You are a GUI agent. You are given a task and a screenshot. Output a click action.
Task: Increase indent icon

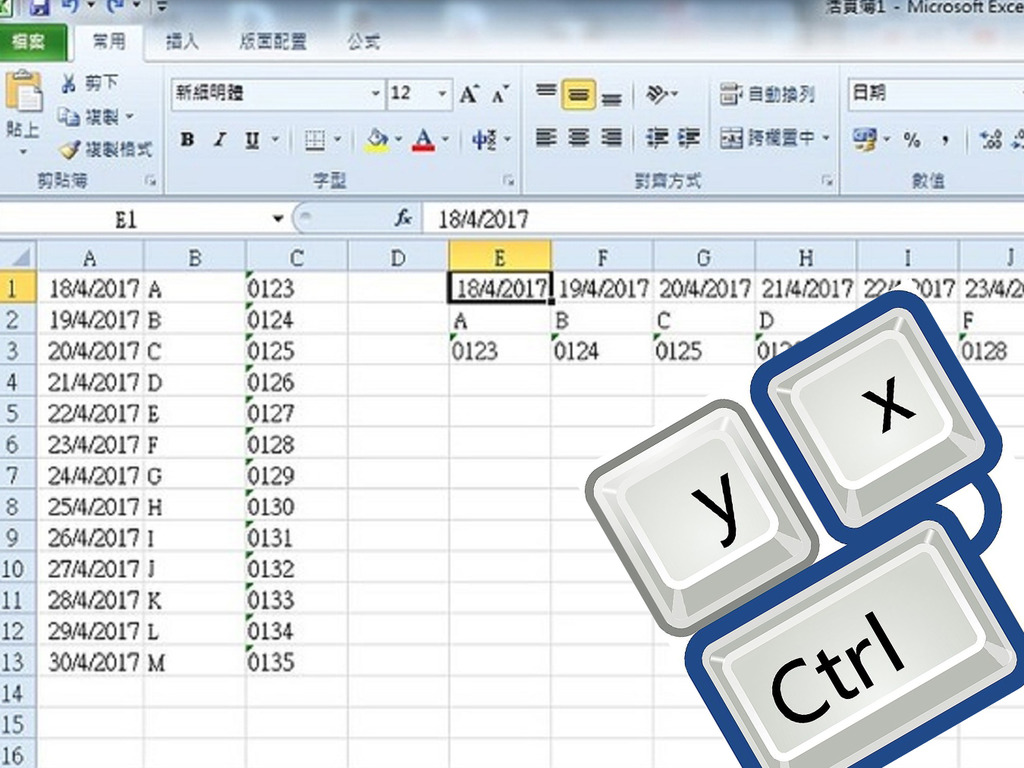[x=688, y=138]
